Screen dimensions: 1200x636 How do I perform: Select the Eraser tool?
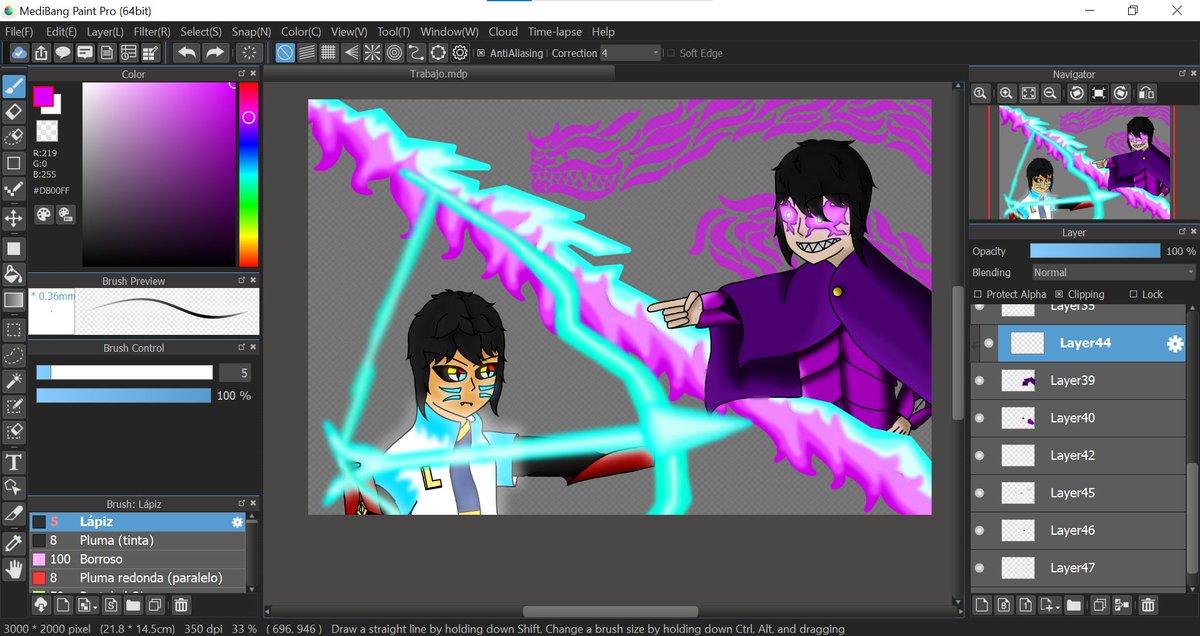point(14,112)
